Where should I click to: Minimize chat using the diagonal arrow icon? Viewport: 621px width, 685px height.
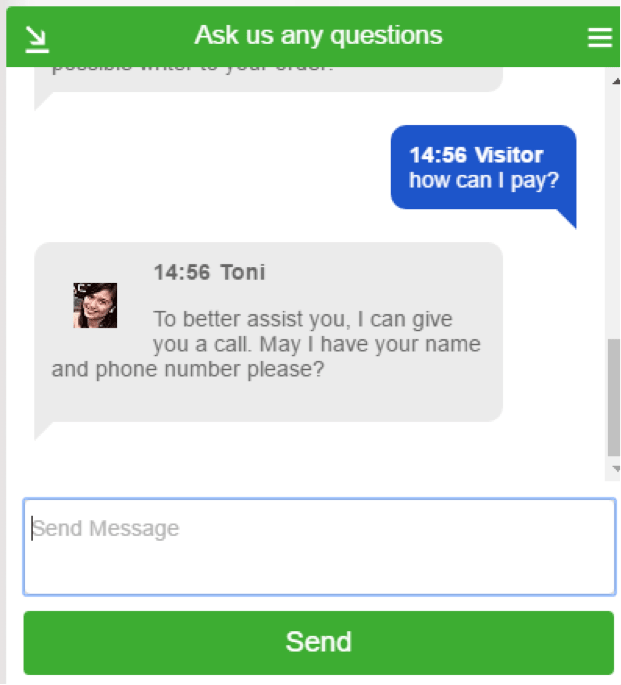37,40
